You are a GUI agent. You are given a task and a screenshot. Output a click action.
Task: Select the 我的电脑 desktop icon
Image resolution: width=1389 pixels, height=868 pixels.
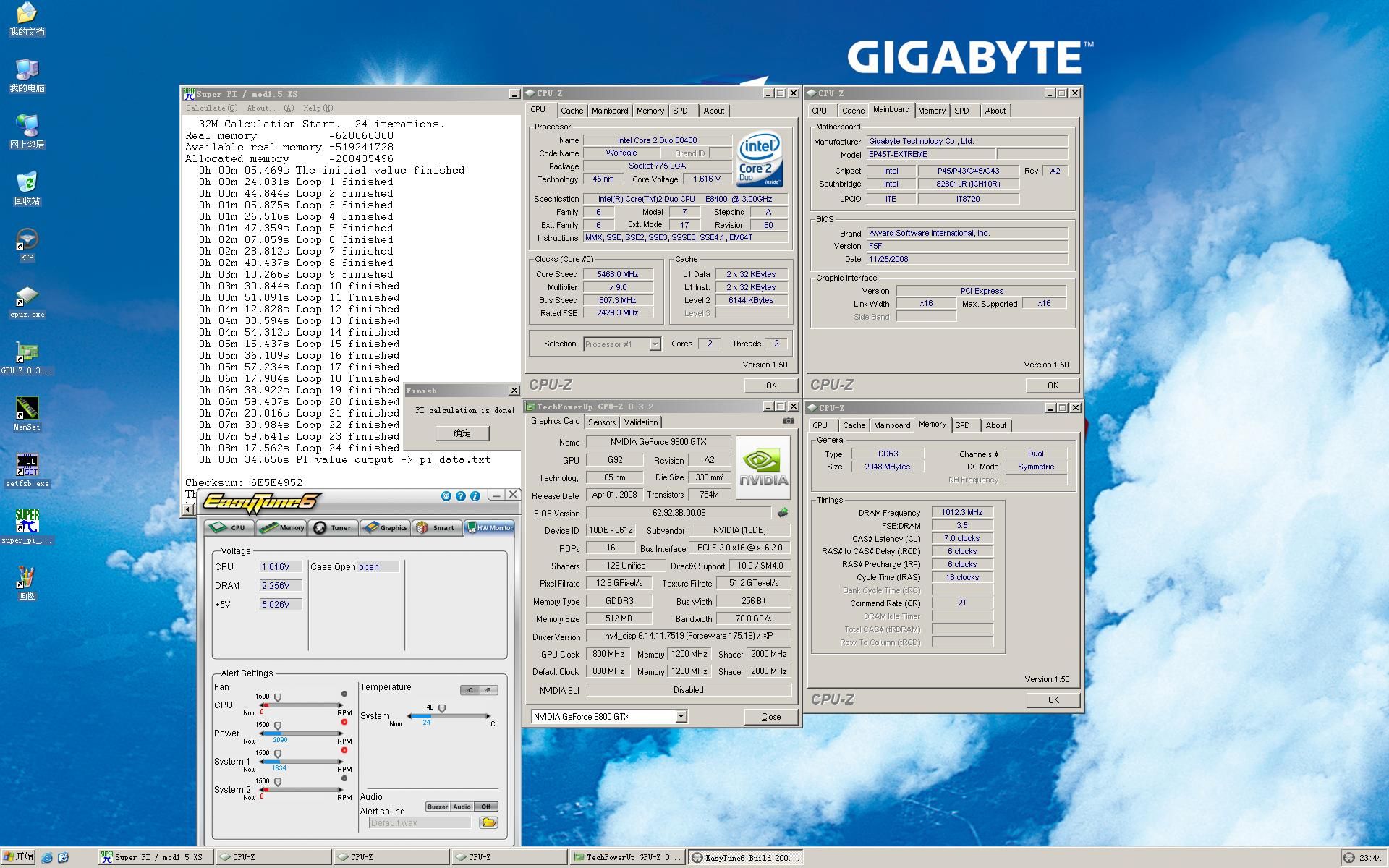(27, 76)
